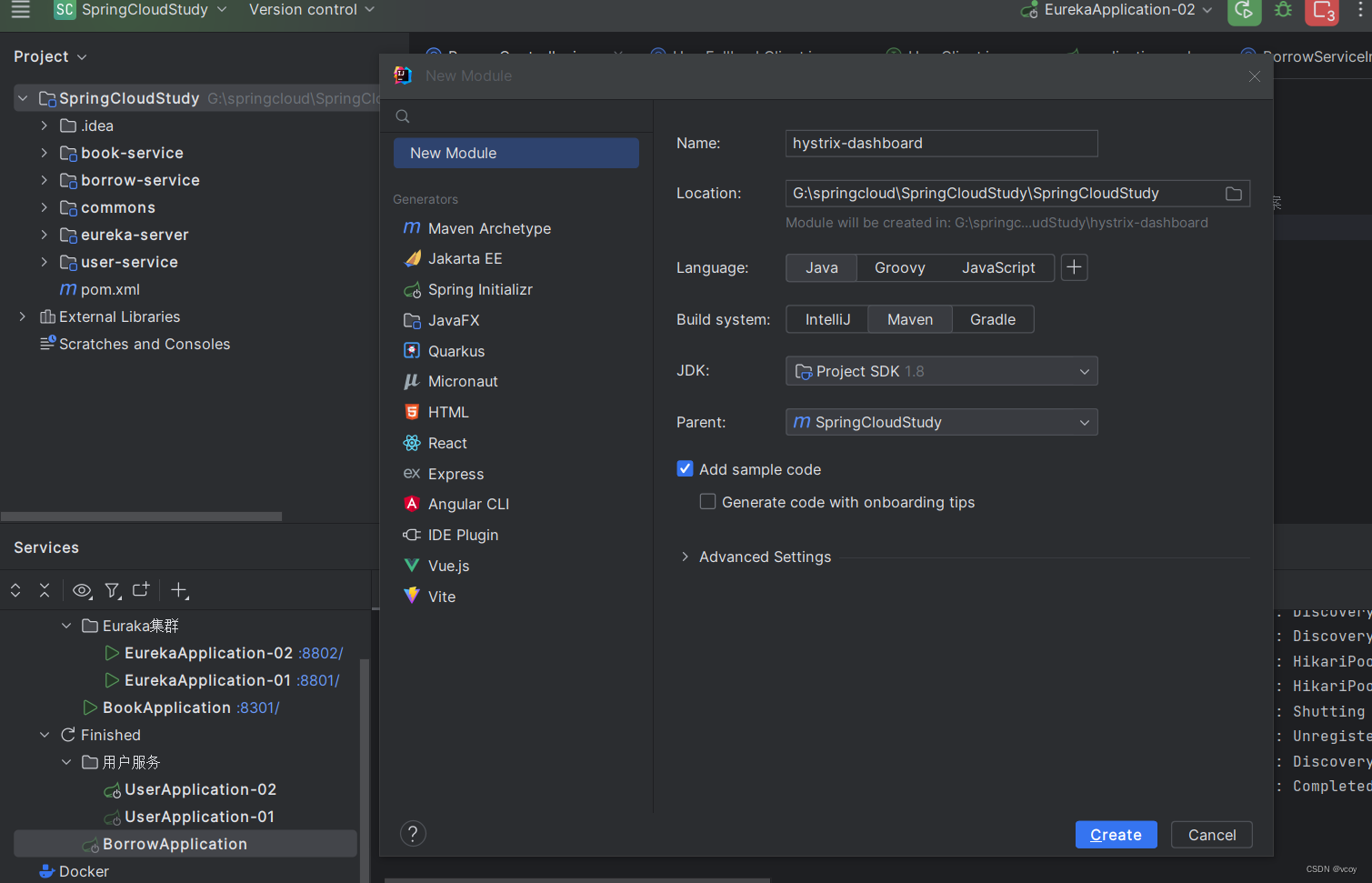This screenshot has height=883, width=1372.
Task: Click the Project panel horizontal scrollbar
Action: coord(142,517)
